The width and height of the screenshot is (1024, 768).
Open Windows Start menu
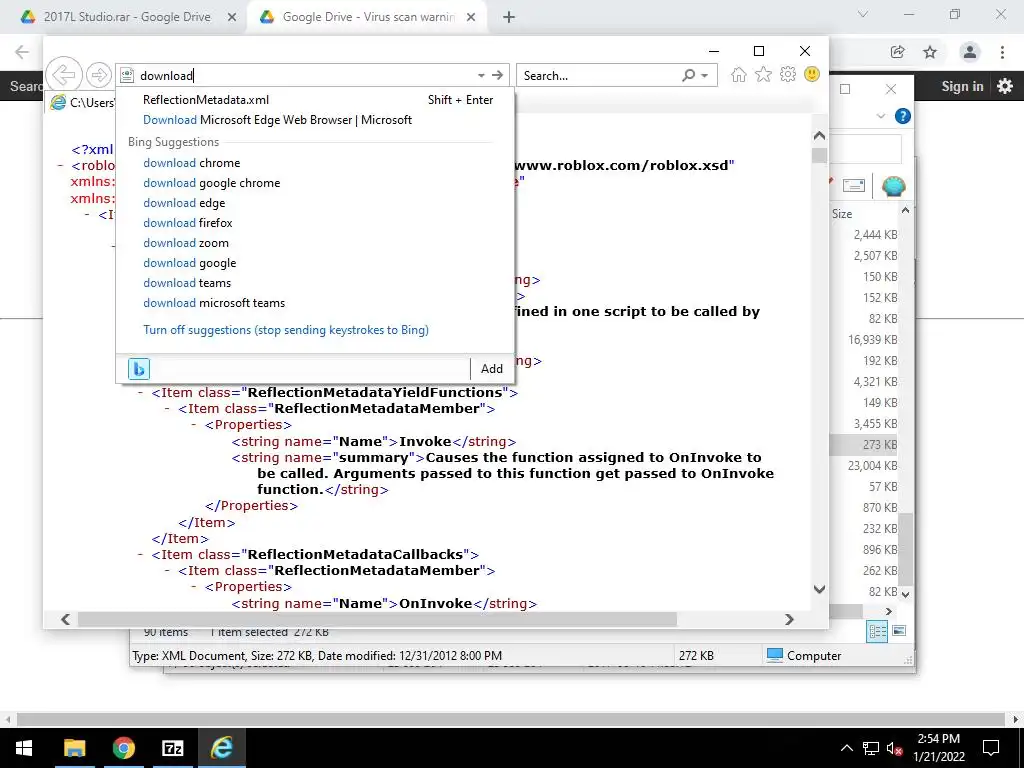[x=24, y=748]
